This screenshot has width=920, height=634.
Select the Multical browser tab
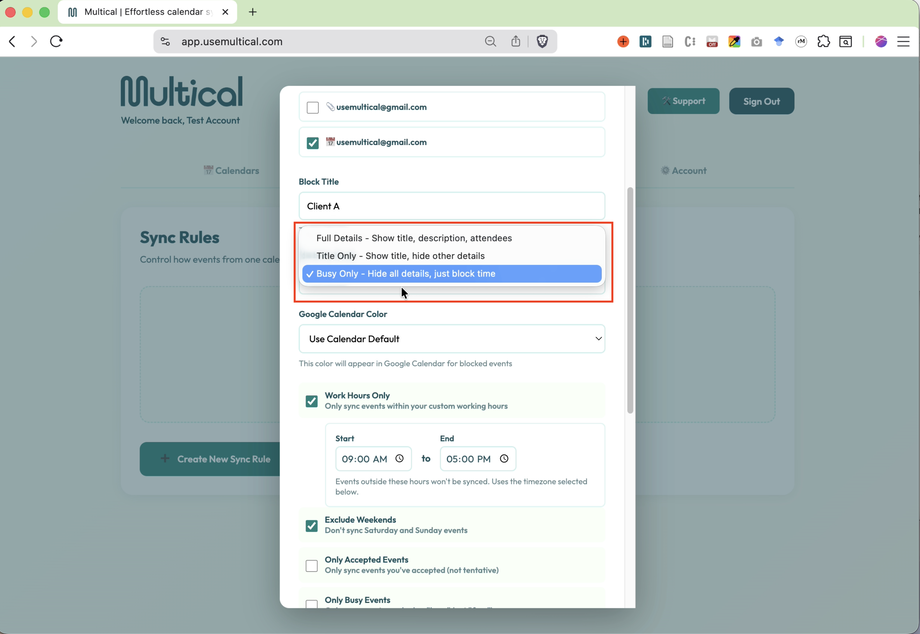coord(147,12)
